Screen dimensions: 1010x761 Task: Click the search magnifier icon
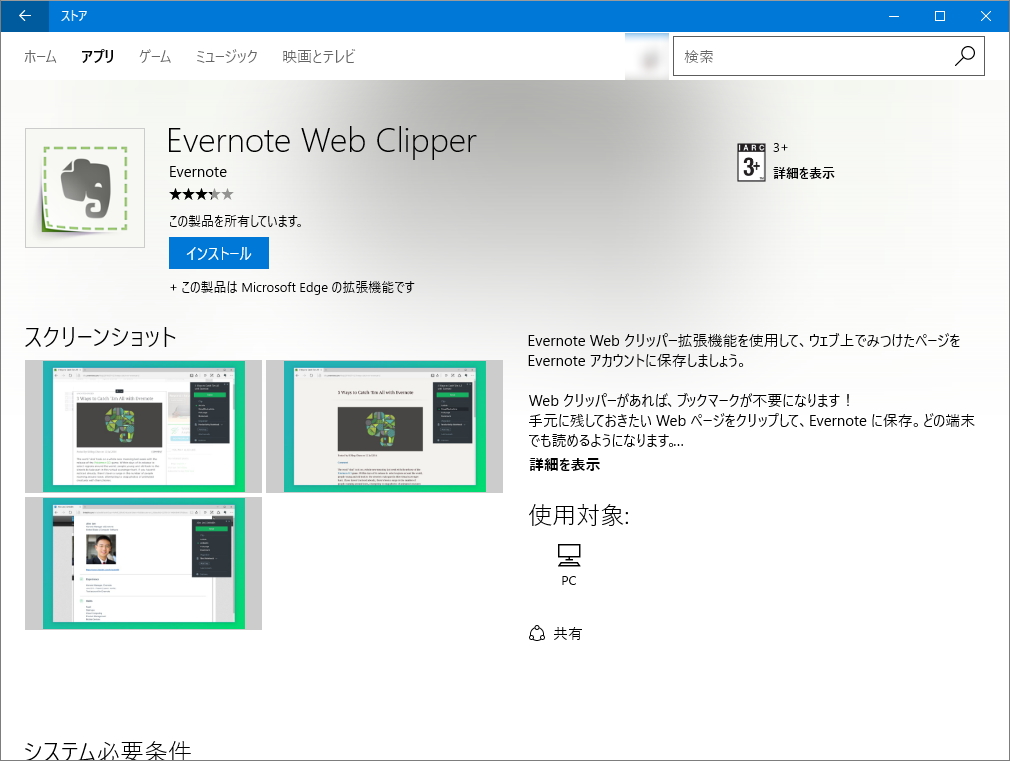[x=963, y=56]
